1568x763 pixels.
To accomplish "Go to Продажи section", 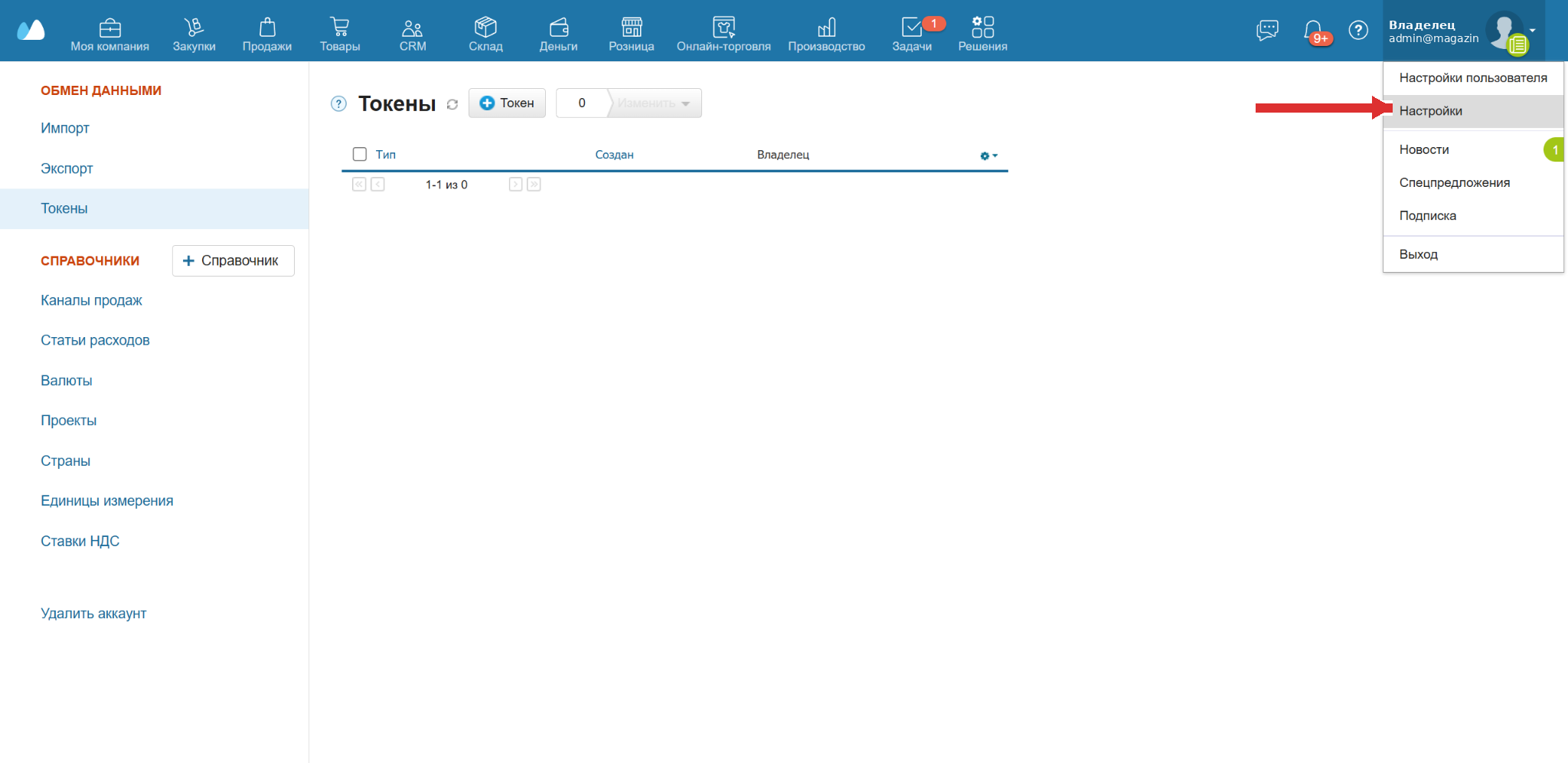I will tap(267, 34).
